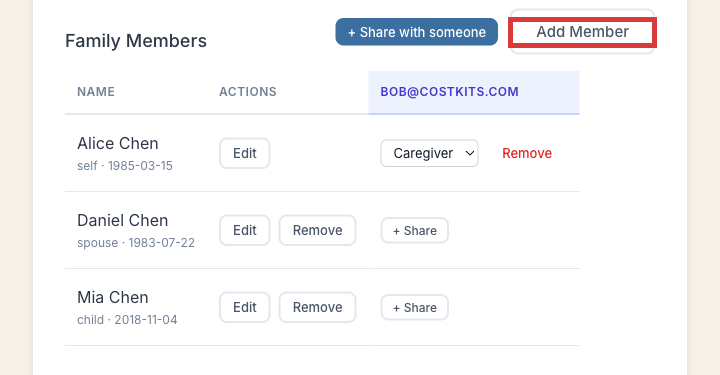Select the Mia Chen name text
The width and height of the screenshot is (720, 375).
(112, 298)
